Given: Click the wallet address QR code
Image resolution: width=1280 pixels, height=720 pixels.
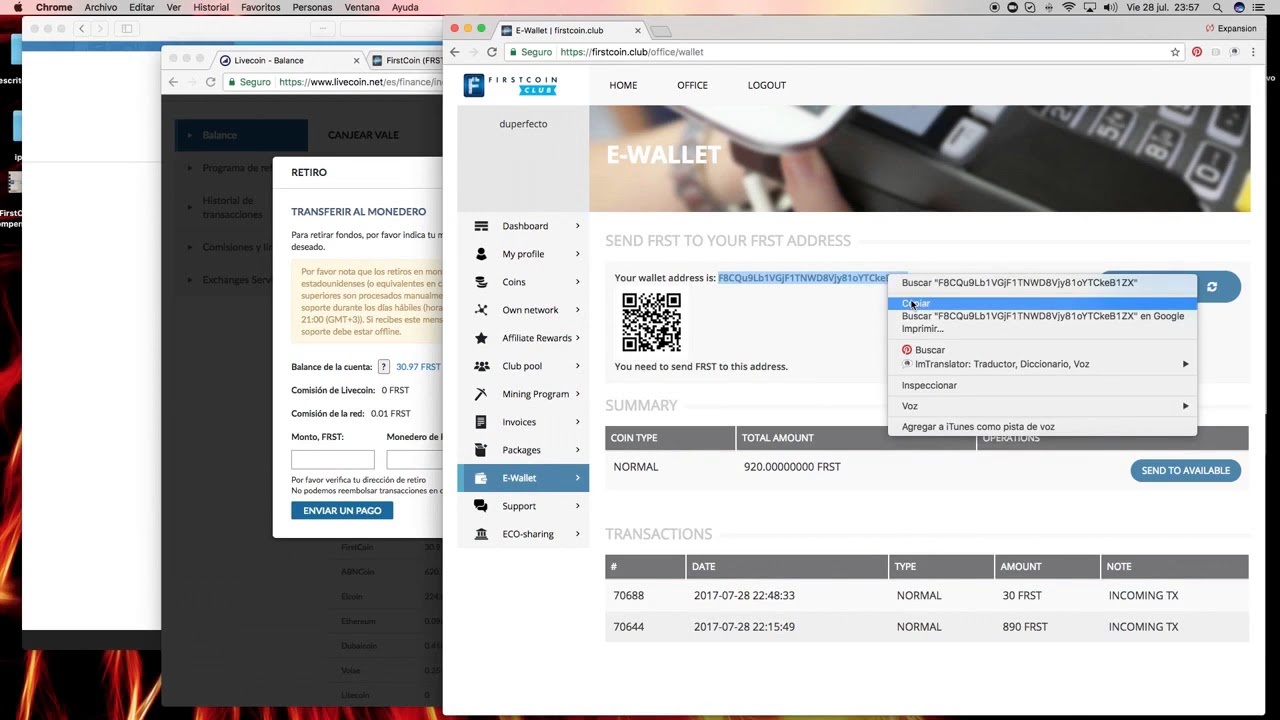Looking at the screenshot, I should point(651,322).
